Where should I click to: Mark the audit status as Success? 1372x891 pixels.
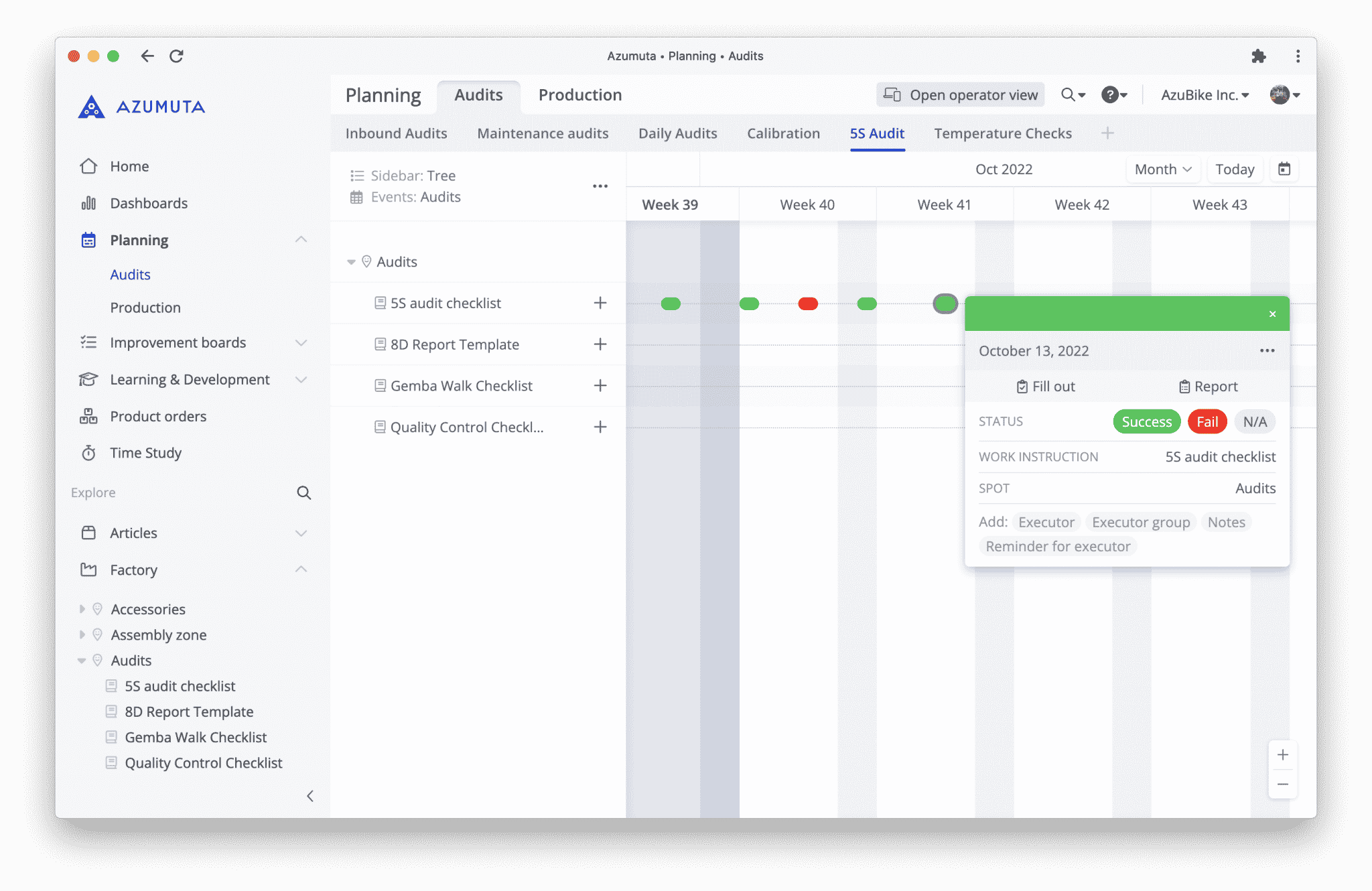pos(1146,421)
